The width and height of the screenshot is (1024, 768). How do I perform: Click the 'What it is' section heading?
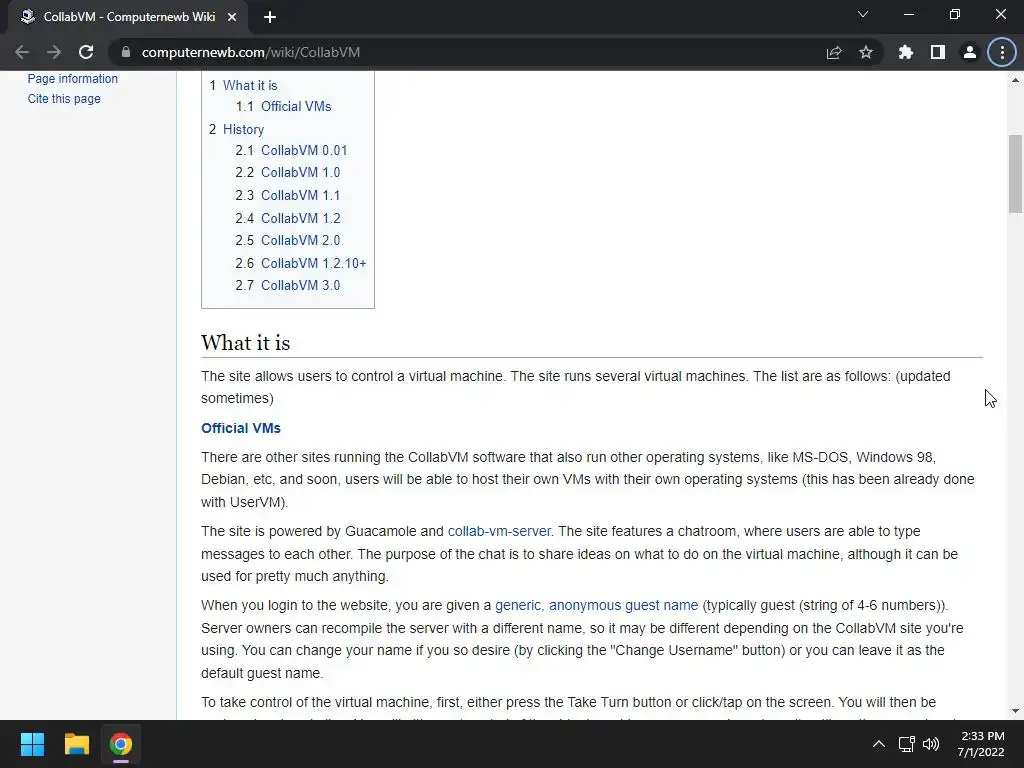point(246,343)
